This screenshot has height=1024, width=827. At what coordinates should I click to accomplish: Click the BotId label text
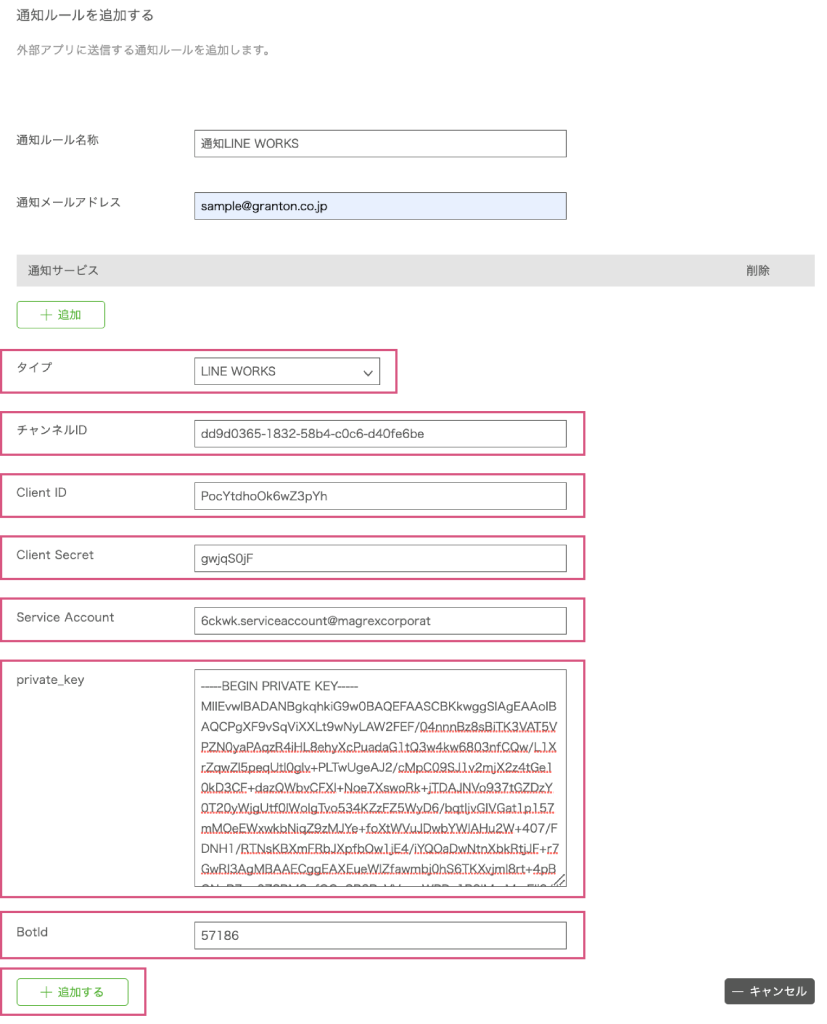[x=32, y=932]
